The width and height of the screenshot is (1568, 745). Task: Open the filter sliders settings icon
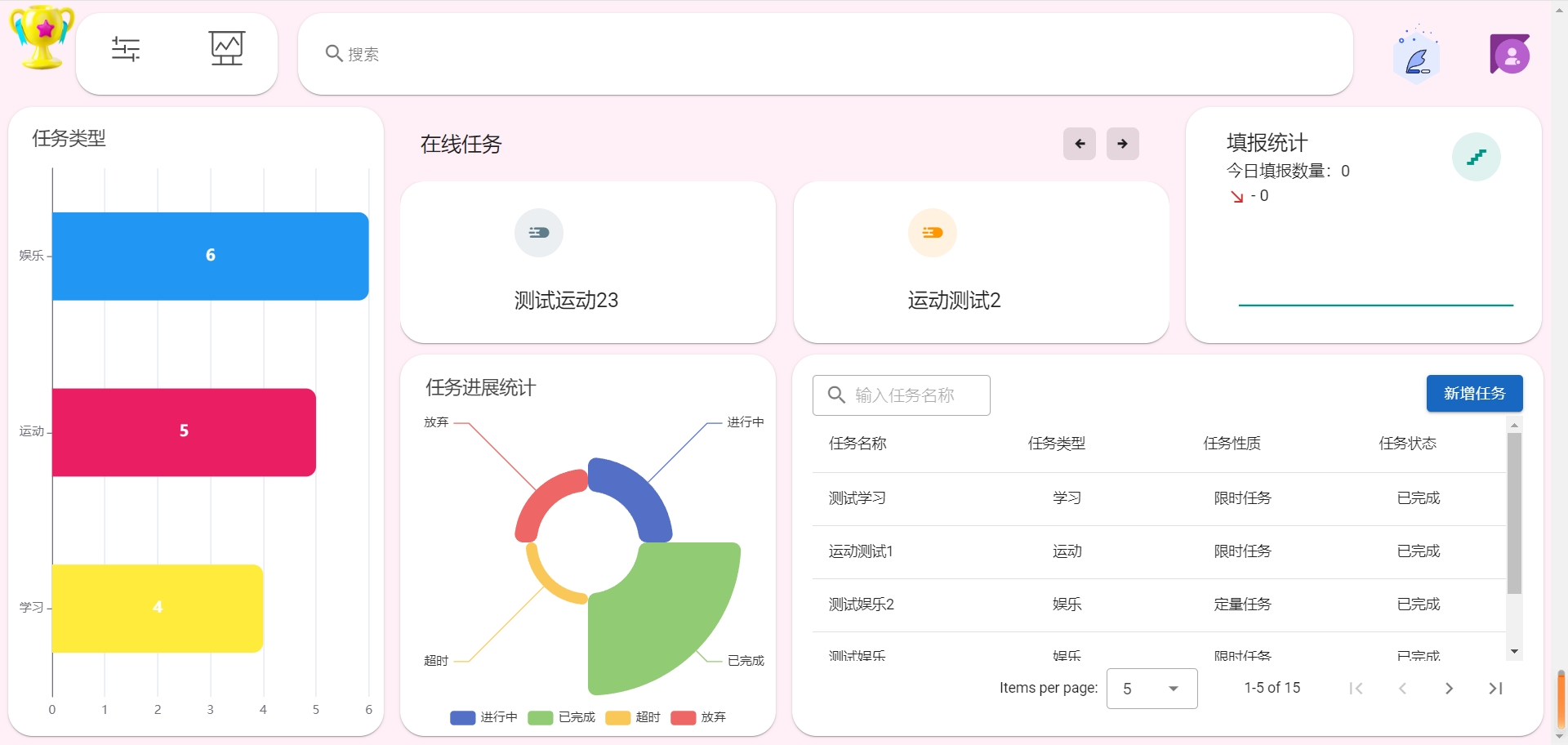pos(126,49)
